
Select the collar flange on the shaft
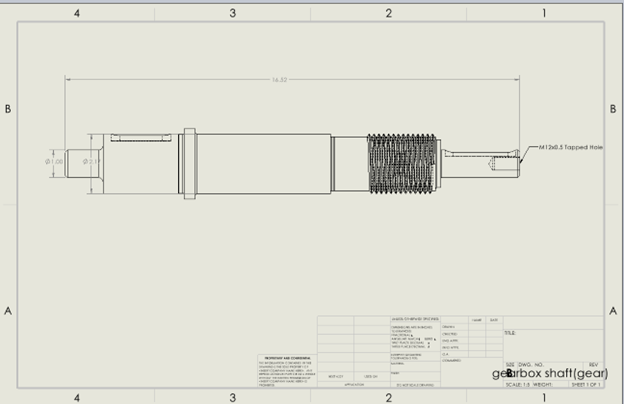pos(190,164)
